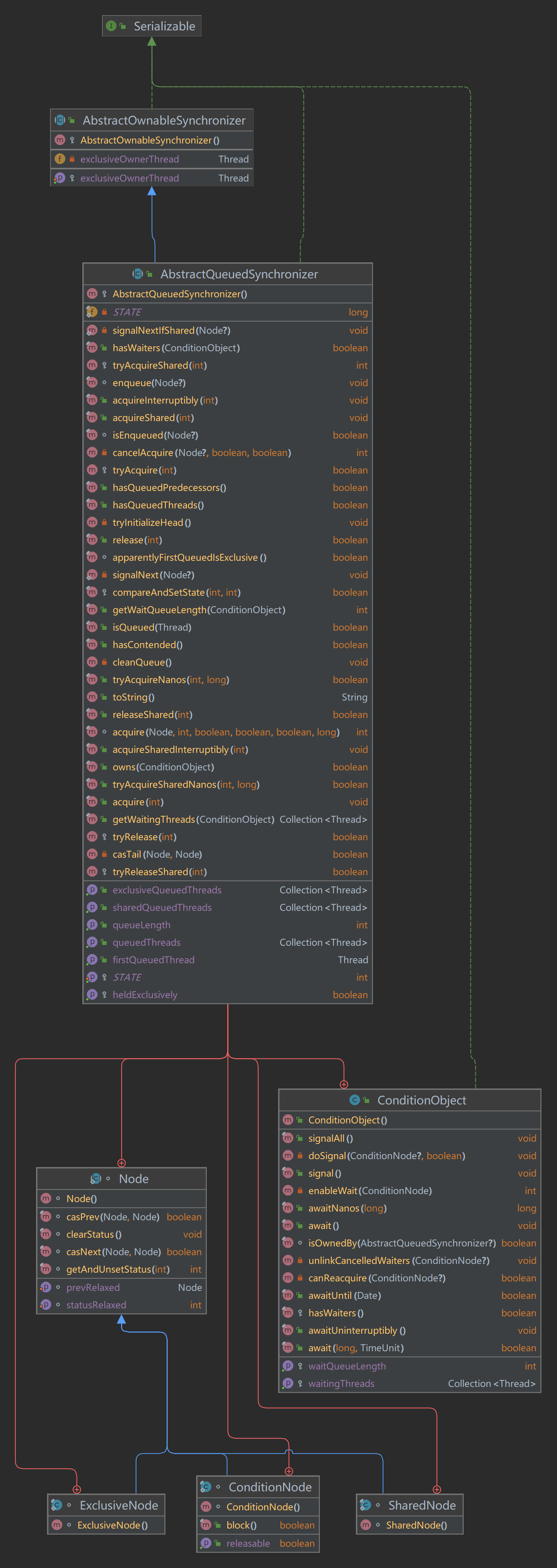The width and height of the screenshot is (557, 1568).
Task: Click the private lock icon beside doSignal
Action: 300,1155
